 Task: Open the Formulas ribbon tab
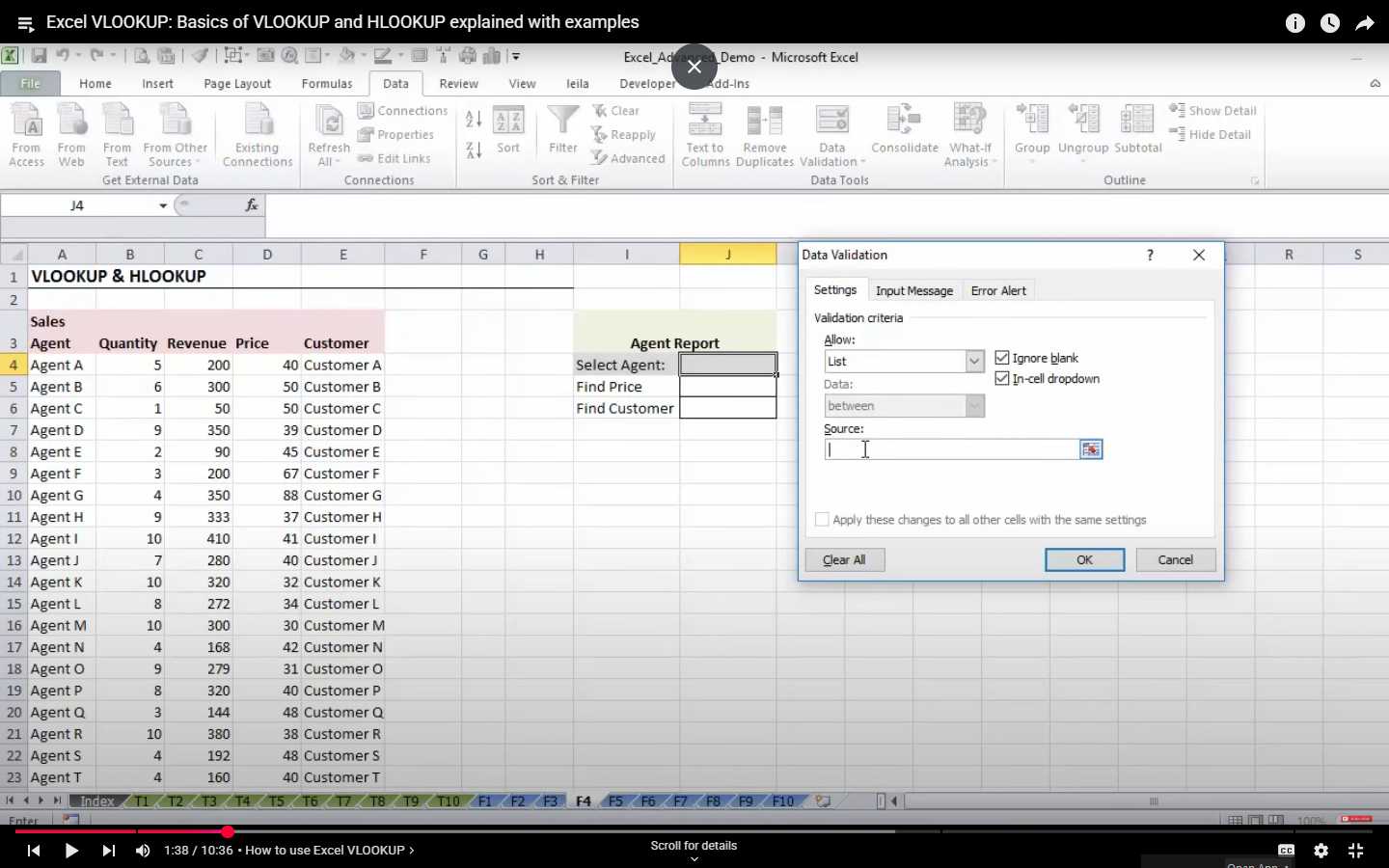tap(327, 84)
